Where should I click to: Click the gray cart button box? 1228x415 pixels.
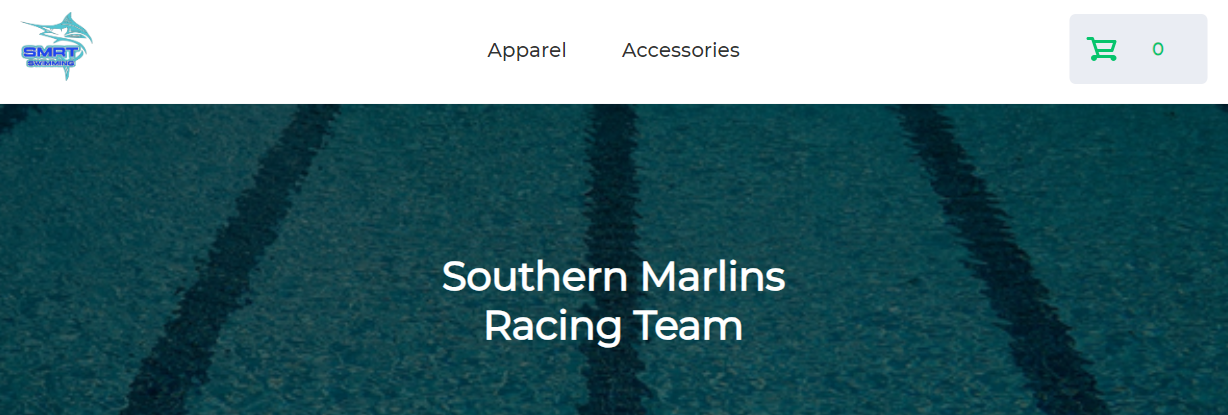[x=1138, y=49]
